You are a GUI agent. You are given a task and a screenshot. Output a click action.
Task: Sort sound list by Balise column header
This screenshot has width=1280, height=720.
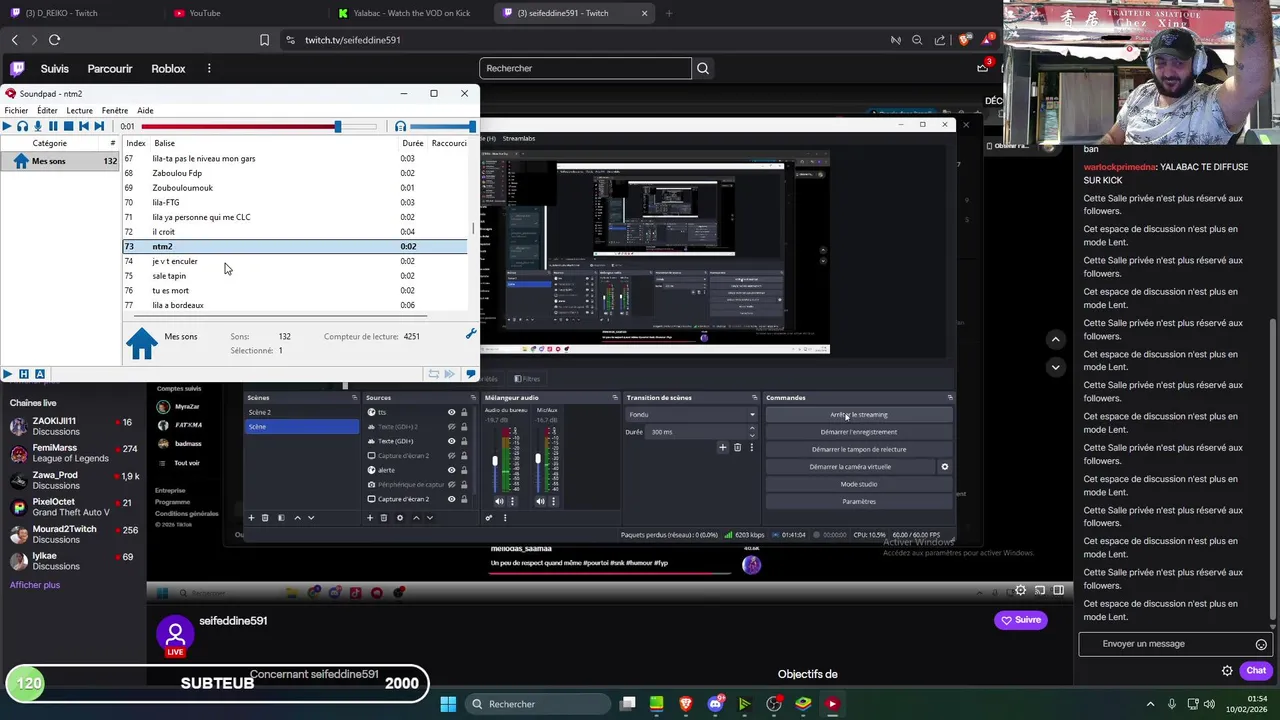(274, 143)
